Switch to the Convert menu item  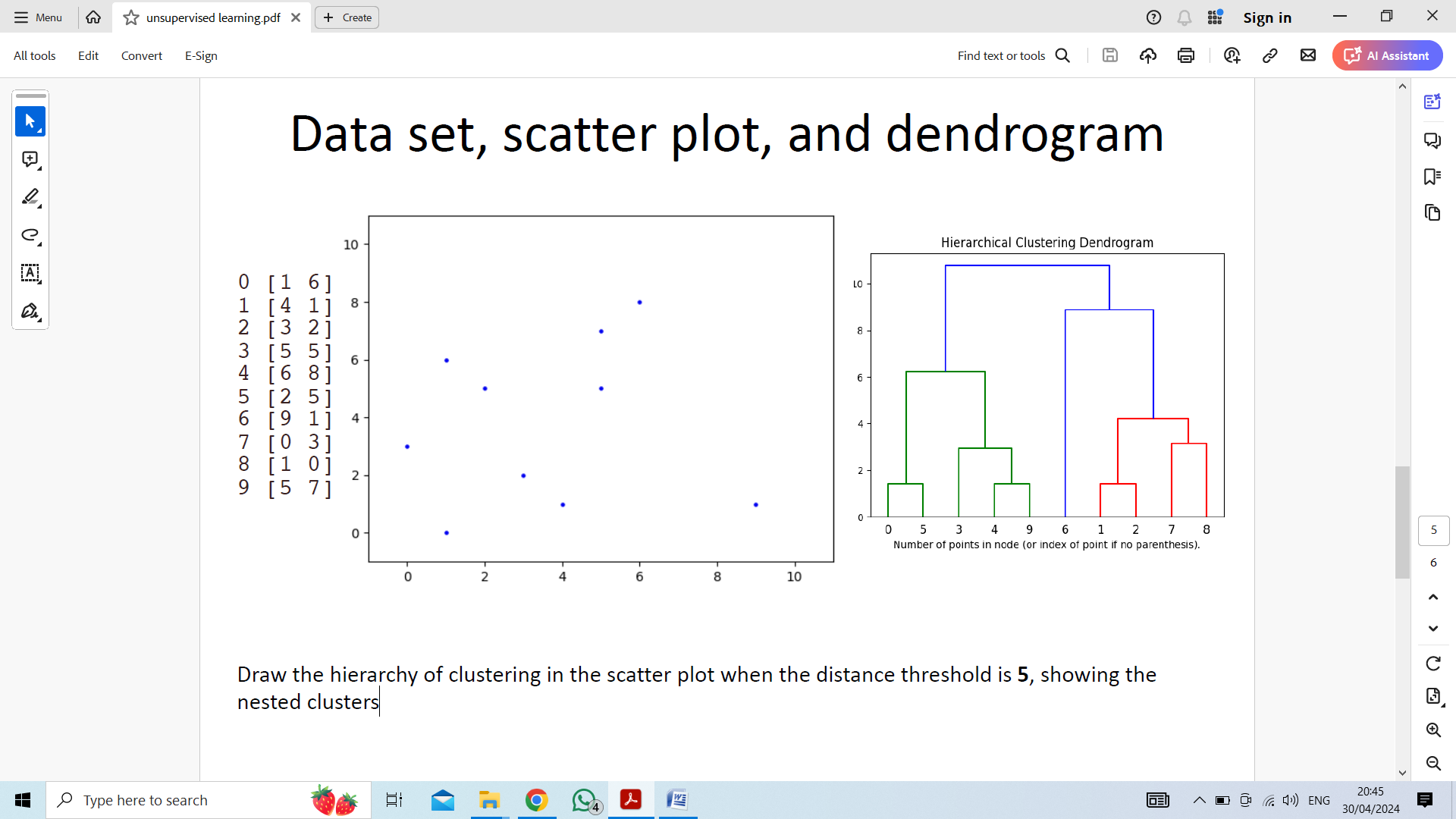141,55
